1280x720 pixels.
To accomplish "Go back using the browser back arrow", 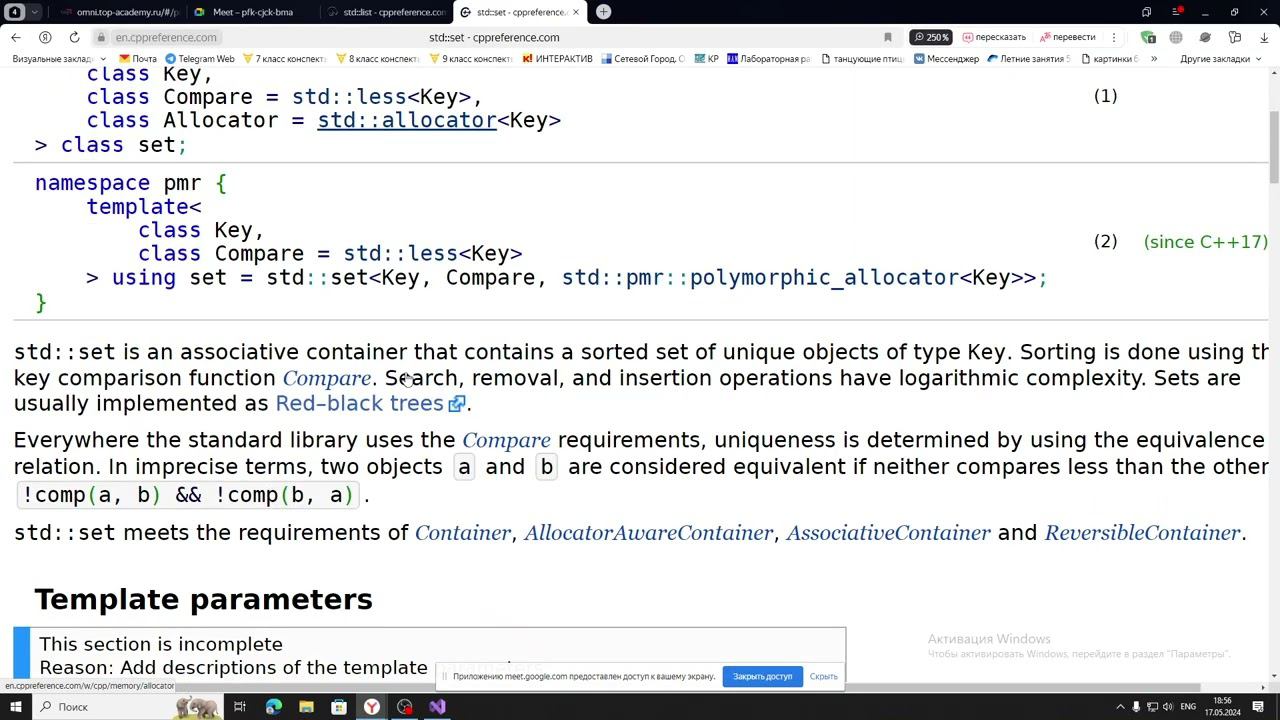I will click(x=16, y=37).
